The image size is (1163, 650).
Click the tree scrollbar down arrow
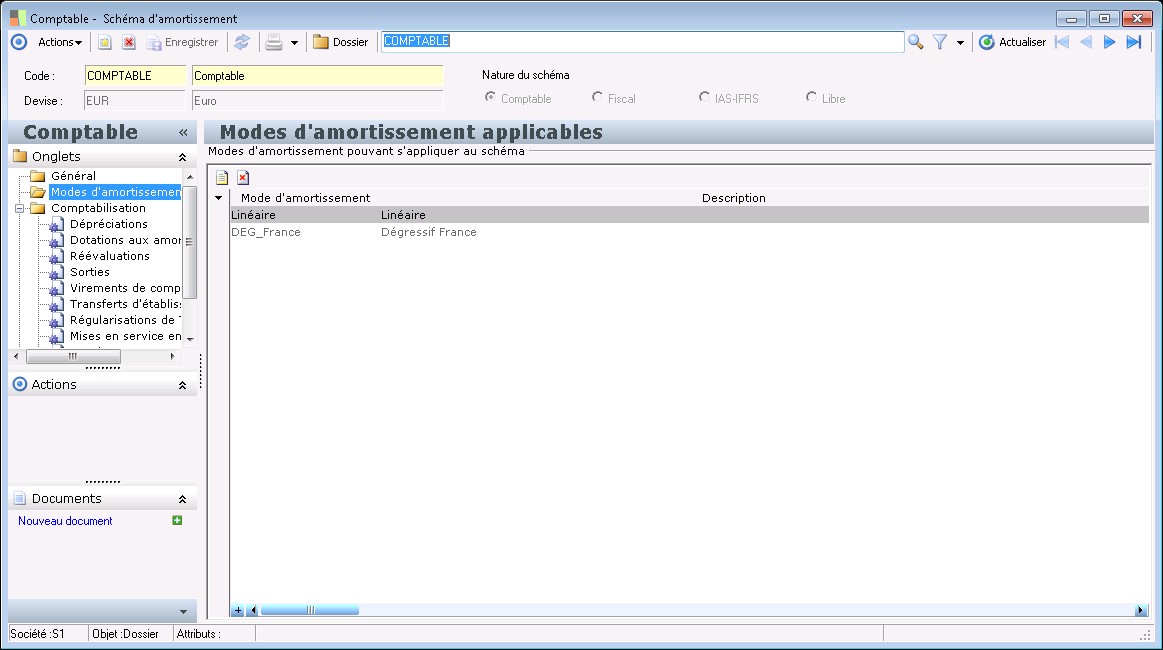(x=190, y=339)
